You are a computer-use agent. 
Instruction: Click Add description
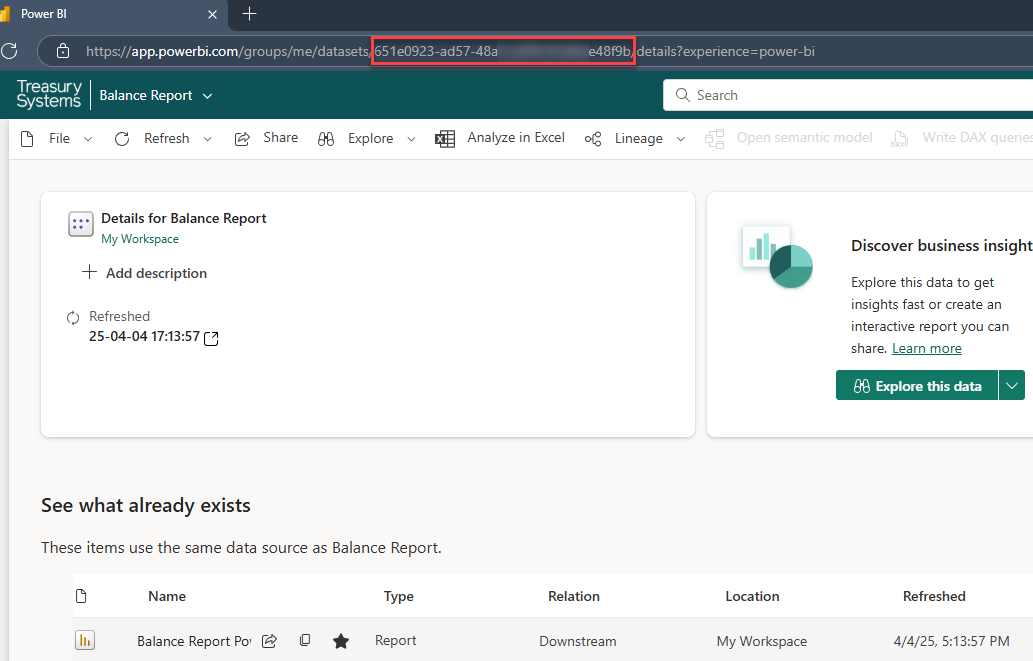click(156, 273)
